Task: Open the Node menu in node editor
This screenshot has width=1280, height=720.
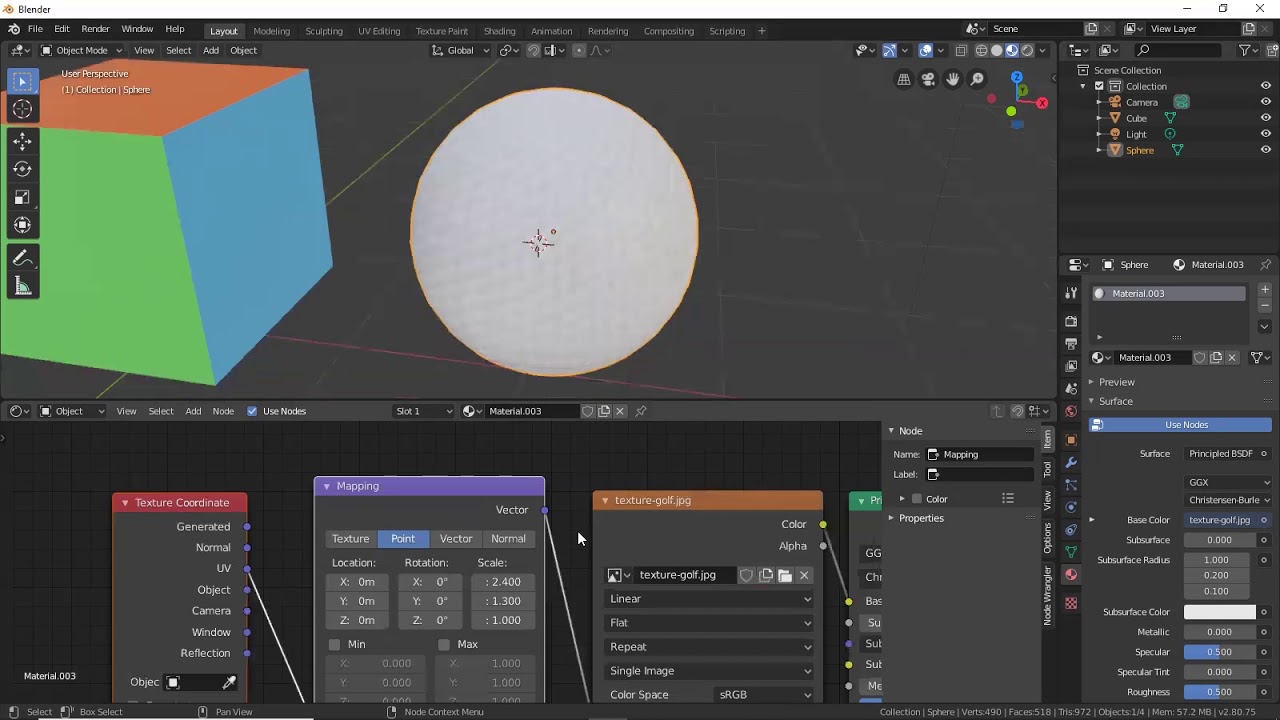Action: [223, 411]
